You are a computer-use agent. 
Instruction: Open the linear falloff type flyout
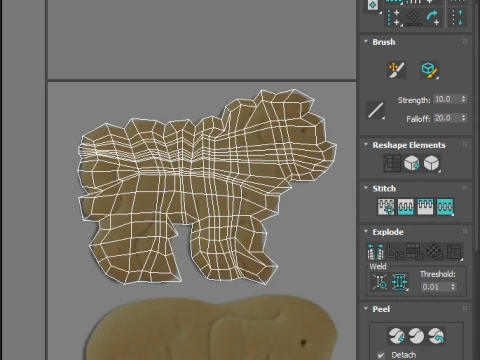376,110
